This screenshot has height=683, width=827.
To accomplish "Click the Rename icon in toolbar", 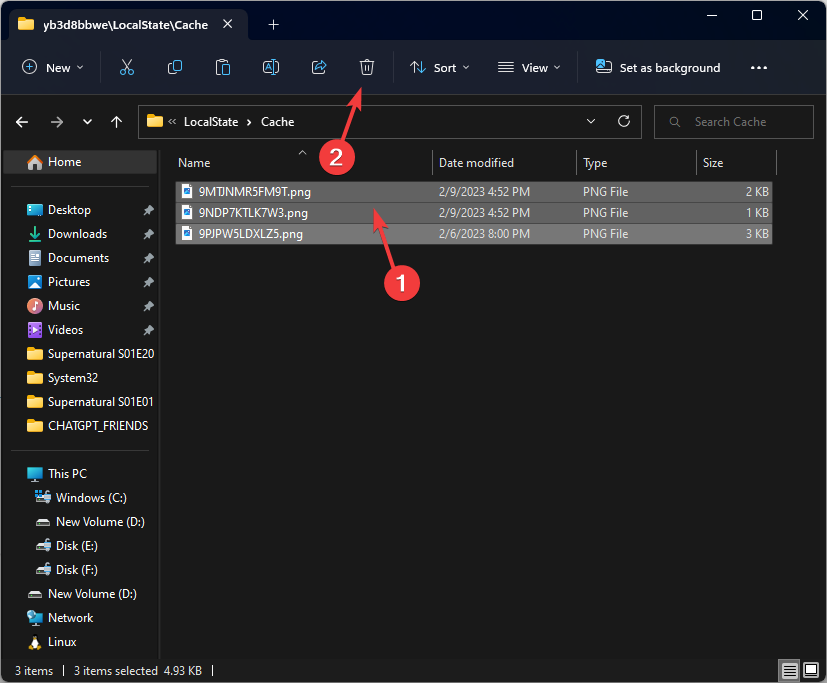I will click(271, 67).
